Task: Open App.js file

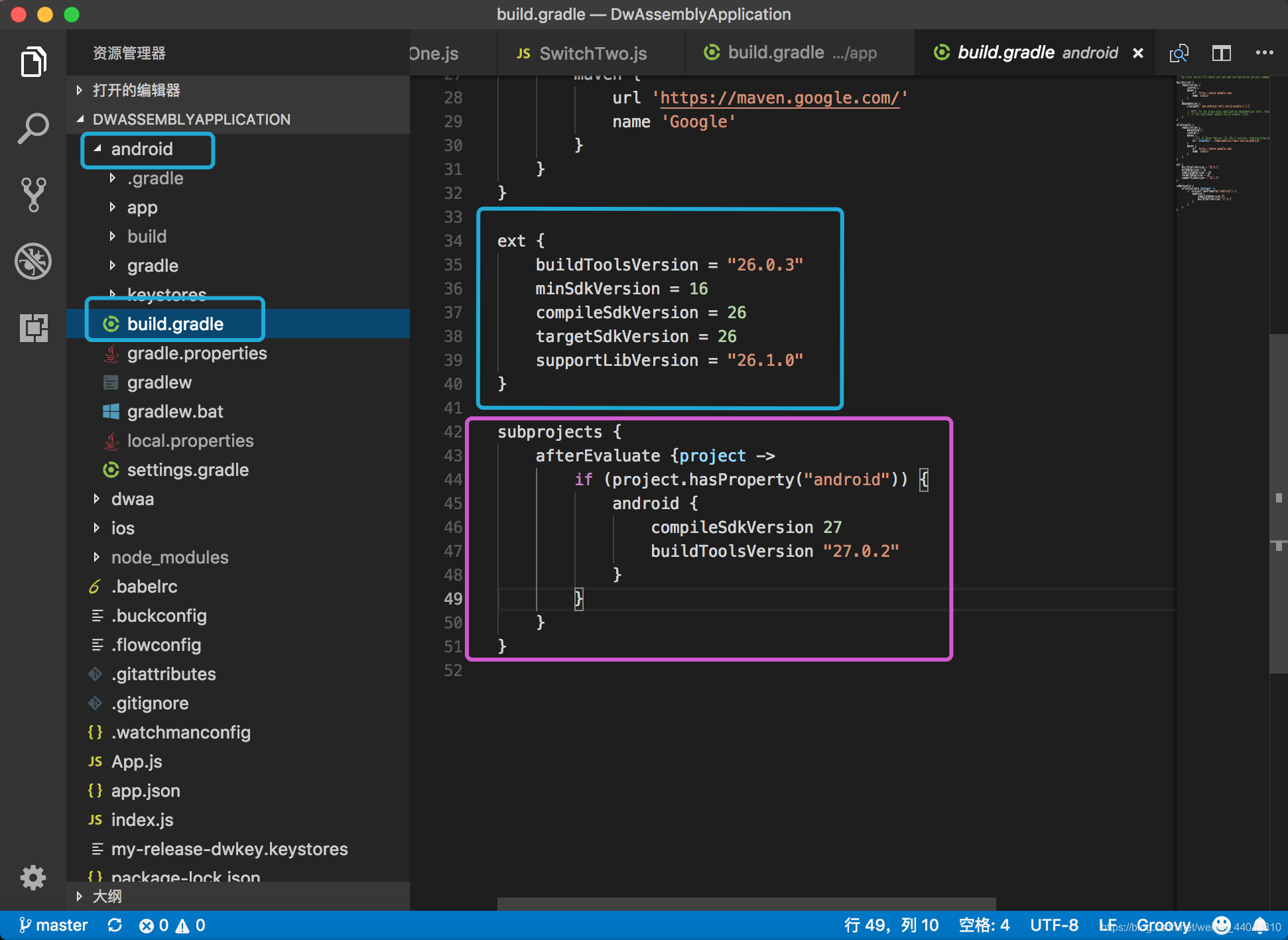Action: coord(238,761)
